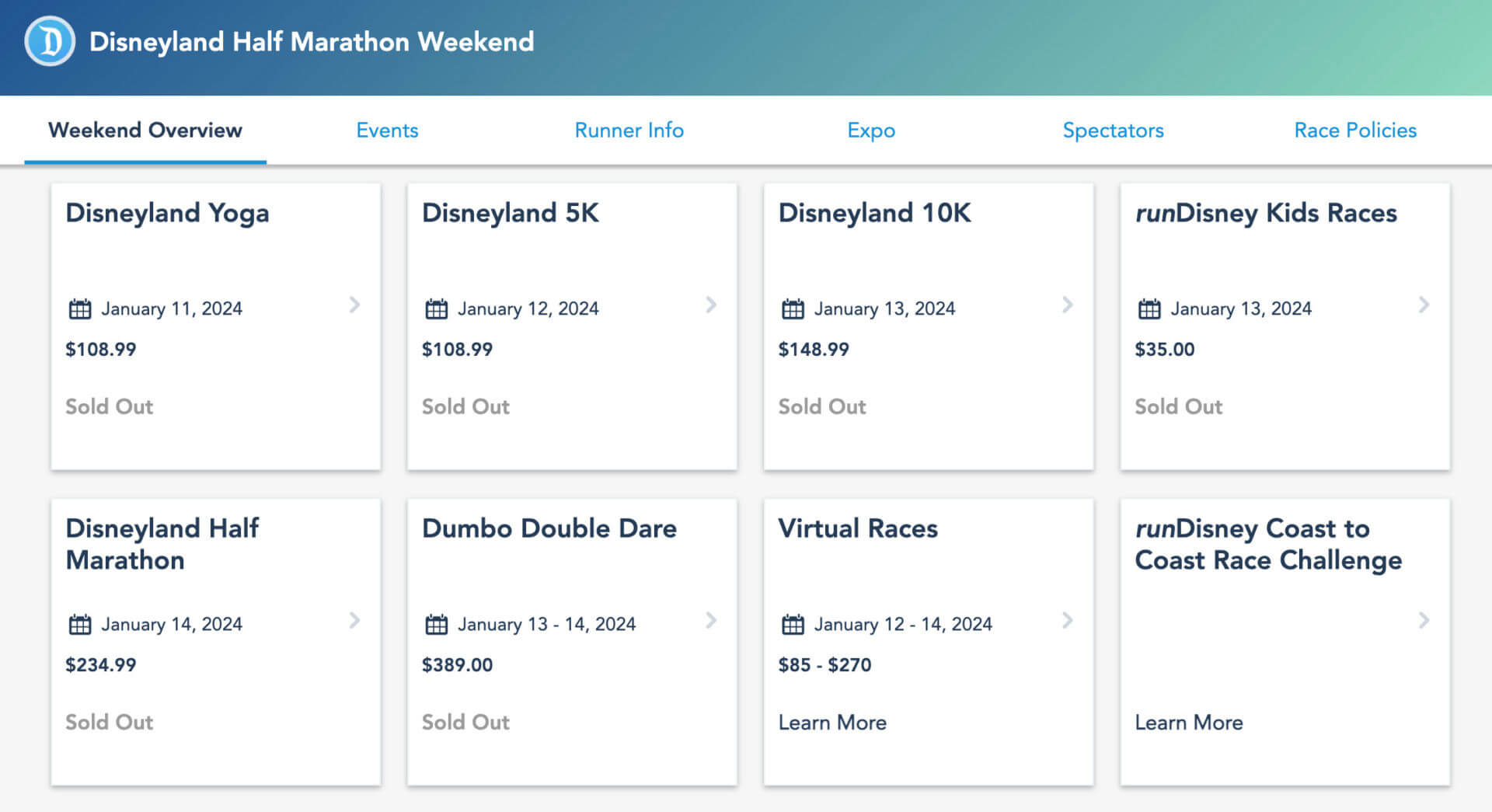This screenshot has height=812, width=1492.
Task: Expand the Disneyland 5K card chevron
Action: (x=711, y=305)
